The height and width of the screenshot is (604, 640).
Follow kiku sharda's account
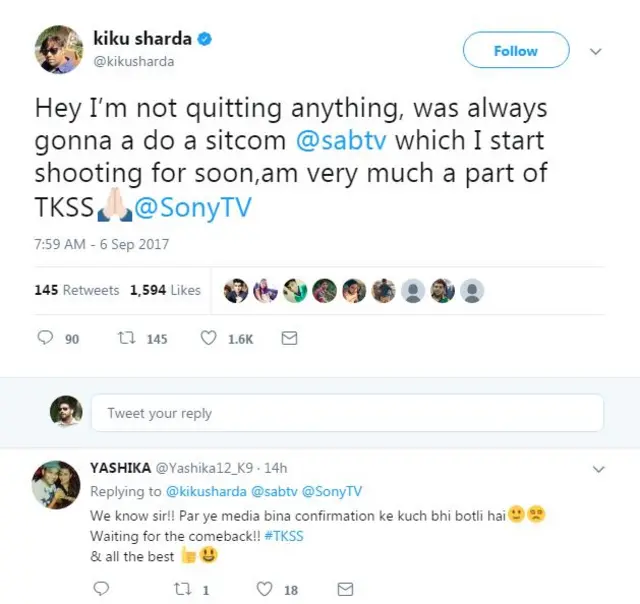(516, 50)
